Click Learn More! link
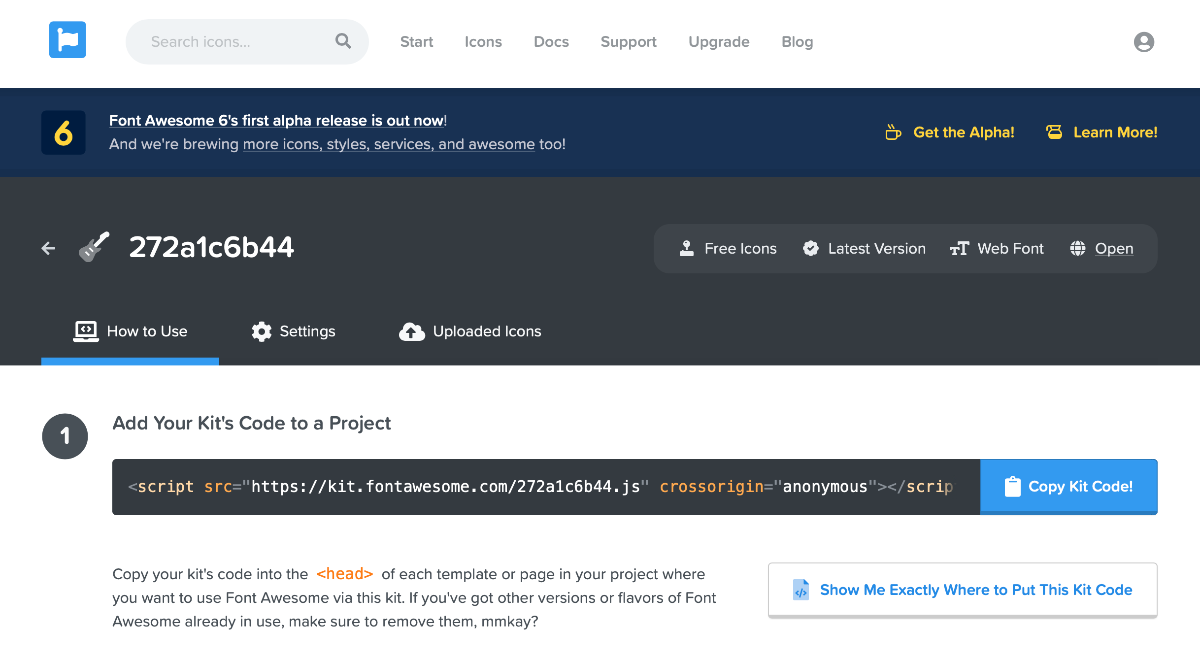Viewport: 1200px width, 659px height. click(1102, 132)
